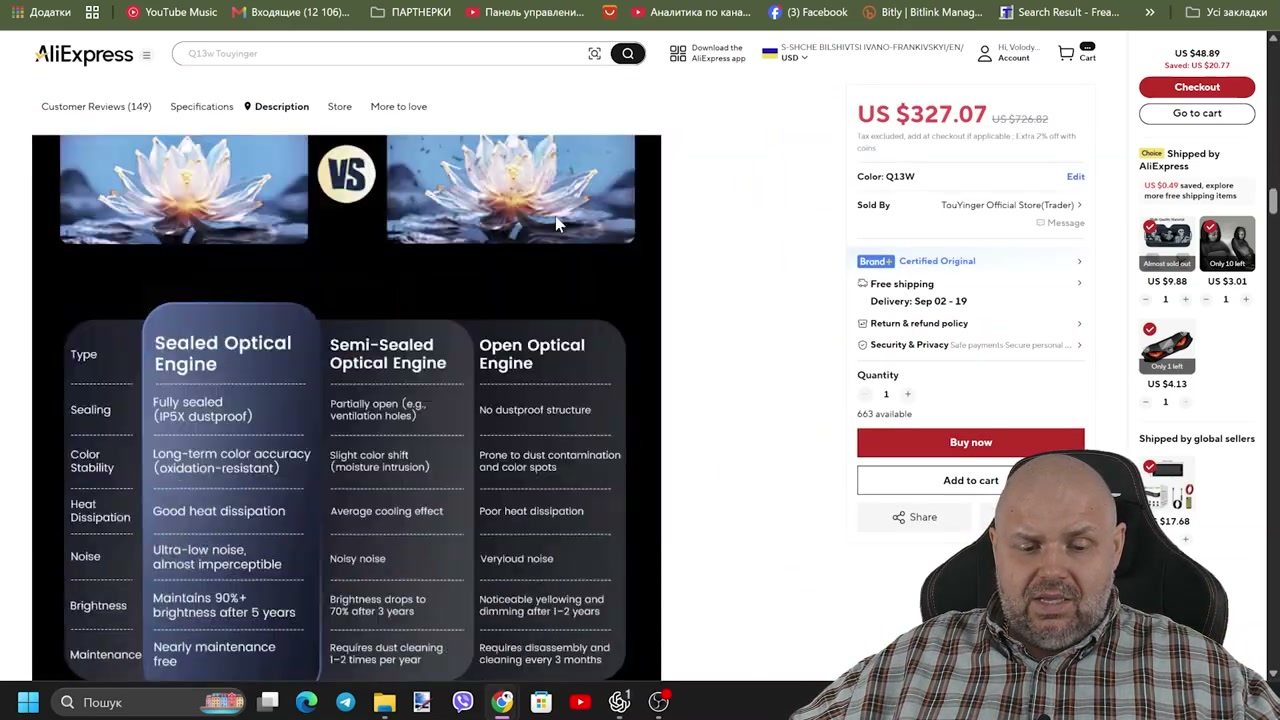This screenshot has width=1280, height=720.
Task: Decrease quantity of the US $4.13 item
Action: click(1146, 402)
